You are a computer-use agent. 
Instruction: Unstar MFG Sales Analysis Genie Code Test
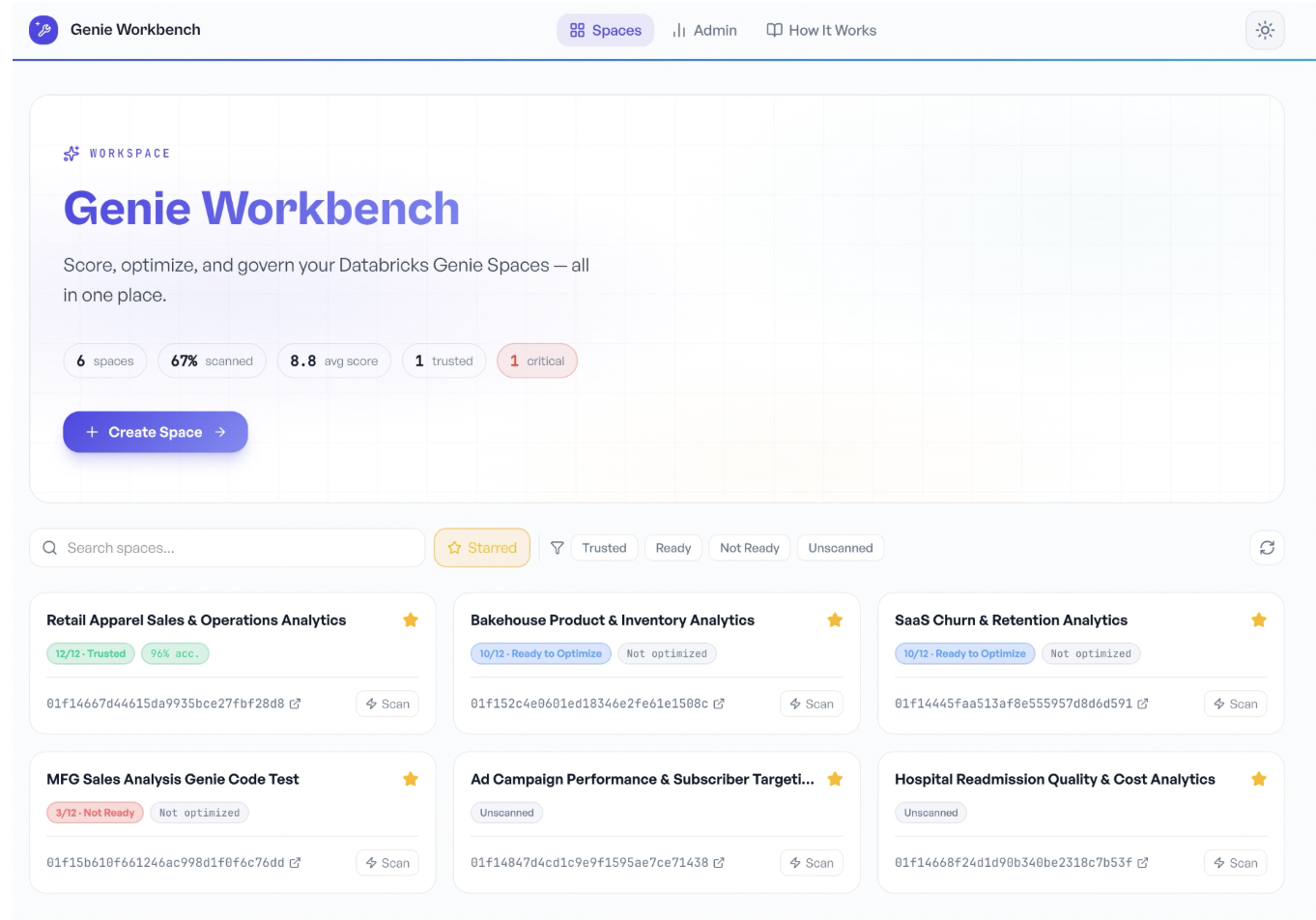[411, 779]
